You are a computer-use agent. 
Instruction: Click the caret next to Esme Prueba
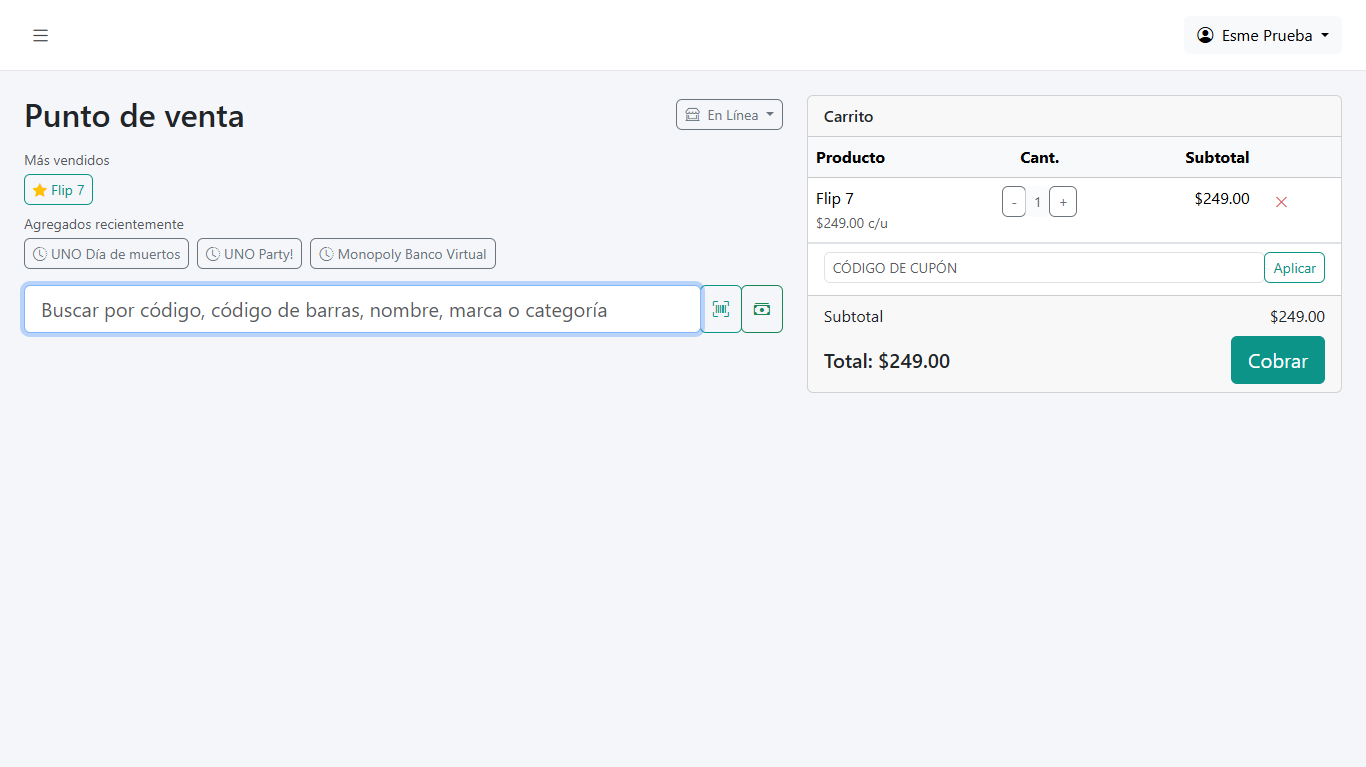point(1325,35)
